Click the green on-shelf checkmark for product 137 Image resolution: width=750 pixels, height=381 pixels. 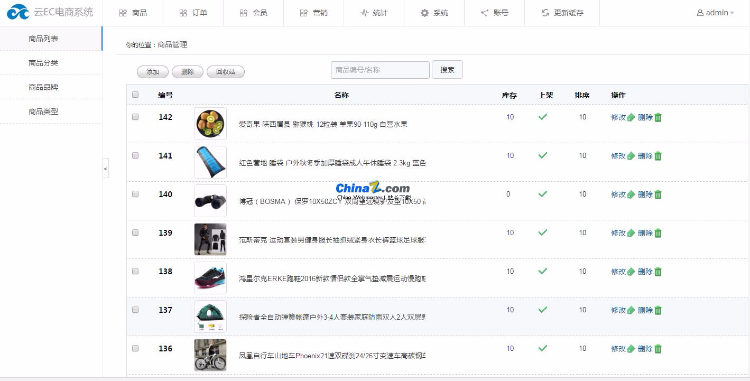click(x=542, y=310)
